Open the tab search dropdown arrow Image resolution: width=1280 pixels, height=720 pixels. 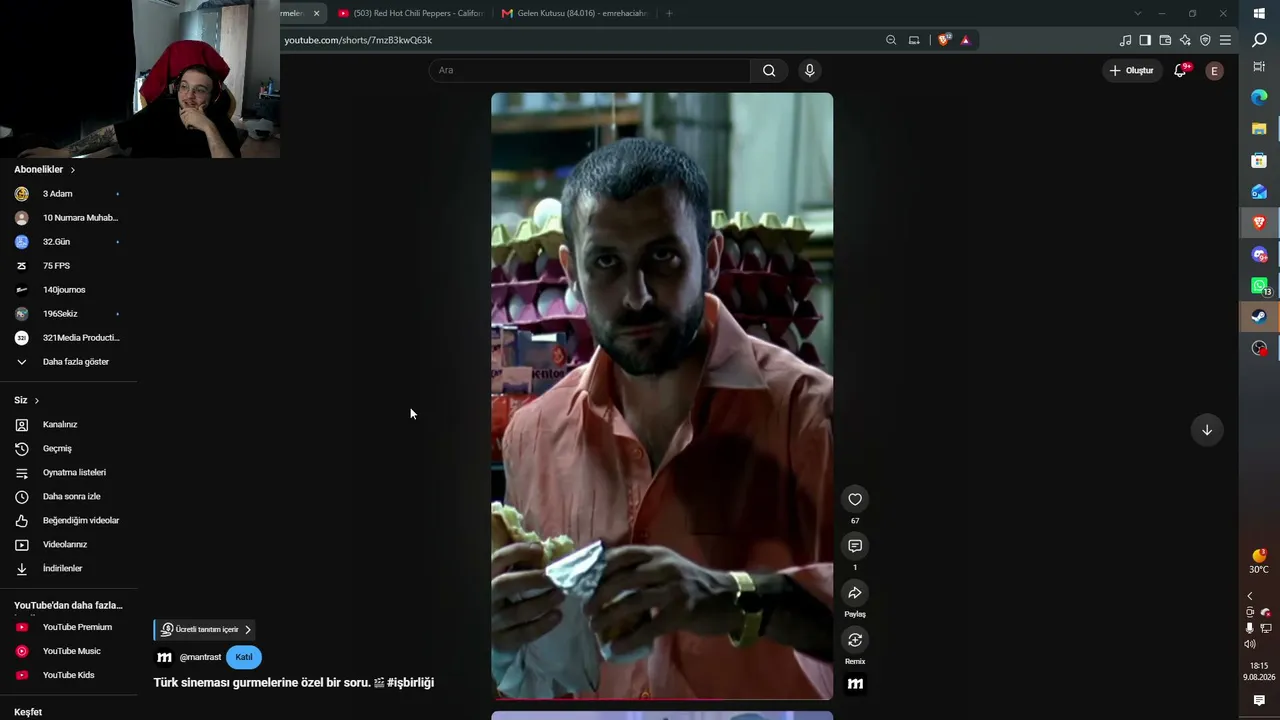1137,13
